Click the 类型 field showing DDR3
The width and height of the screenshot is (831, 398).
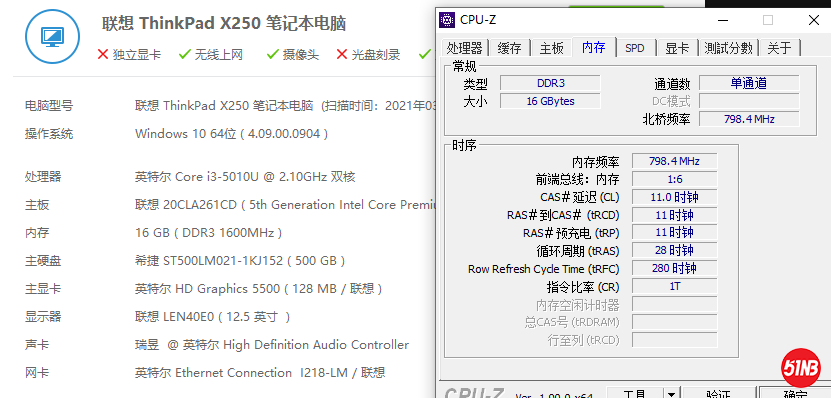(x=550, y=83)
